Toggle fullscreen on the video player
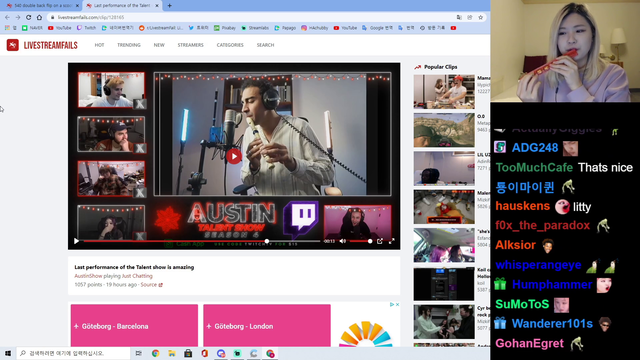Screen dimensions: 640x360 pyautogui.click(x=391, y=241)
